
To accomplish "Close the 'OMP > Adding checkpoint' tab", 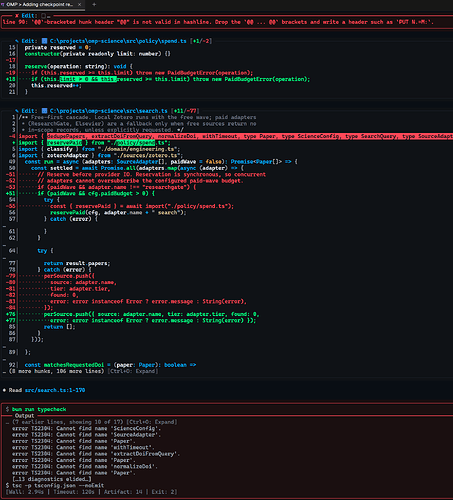I will [79, 4].
